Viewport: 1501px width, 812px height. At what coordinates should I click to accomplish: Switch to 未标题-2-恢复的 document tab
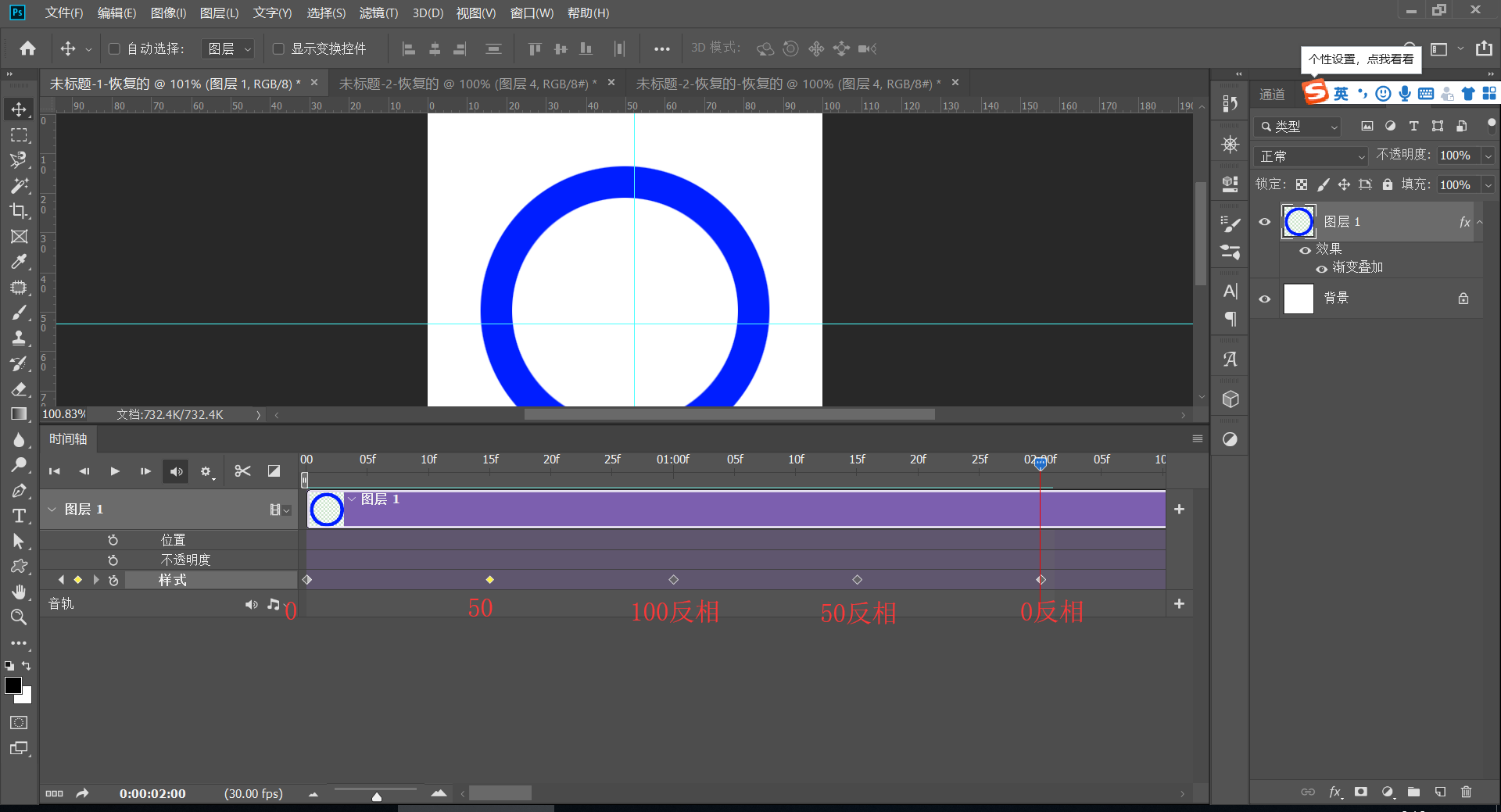point(467,84)
